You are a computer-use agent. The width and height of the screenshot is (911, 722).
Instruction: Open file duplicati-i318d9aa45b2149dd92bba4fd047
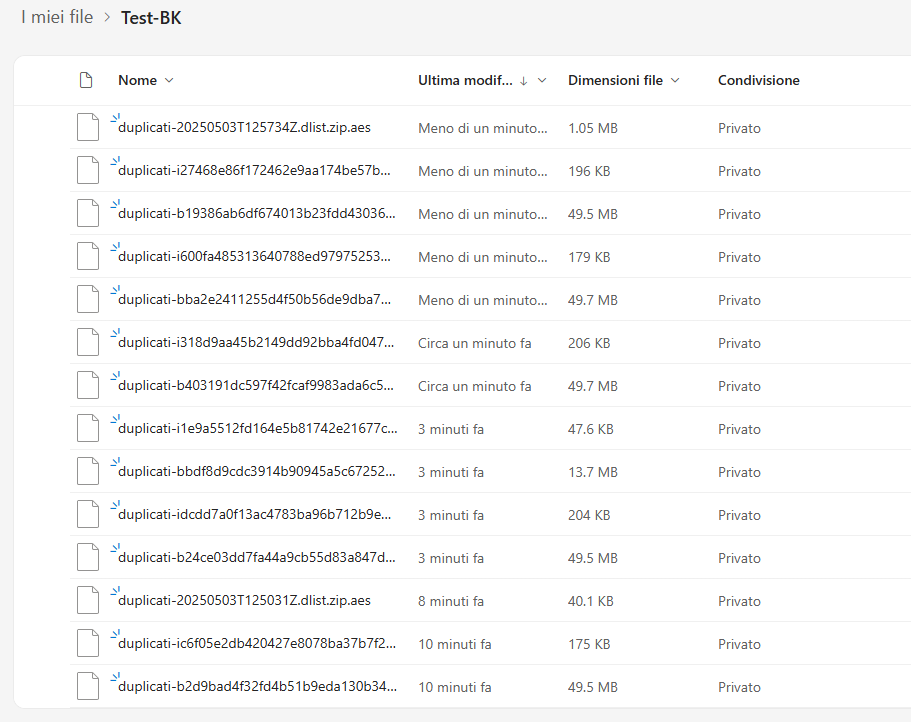[x=256, y=343]
